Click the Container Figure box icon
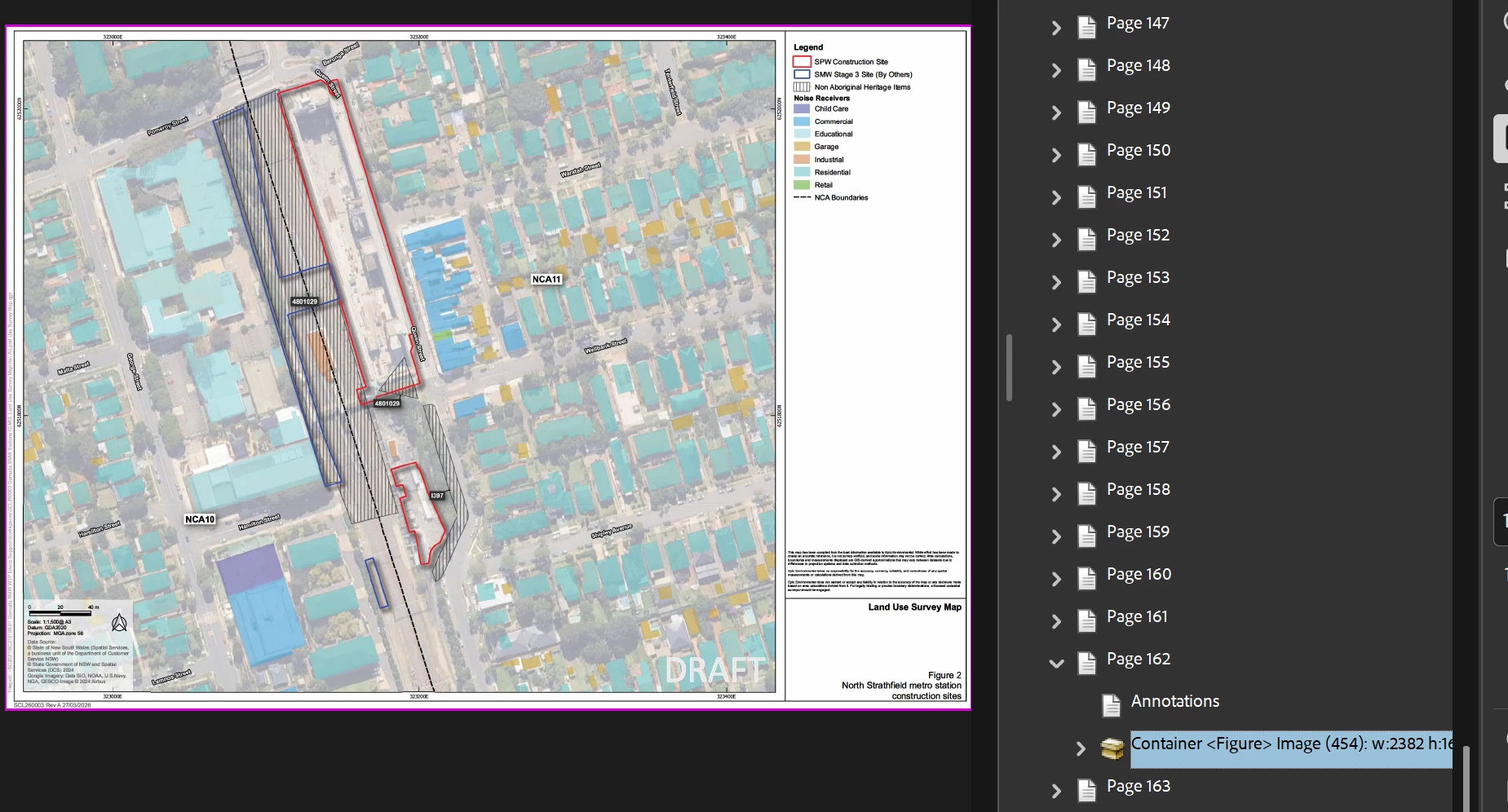 point(1112,748)
